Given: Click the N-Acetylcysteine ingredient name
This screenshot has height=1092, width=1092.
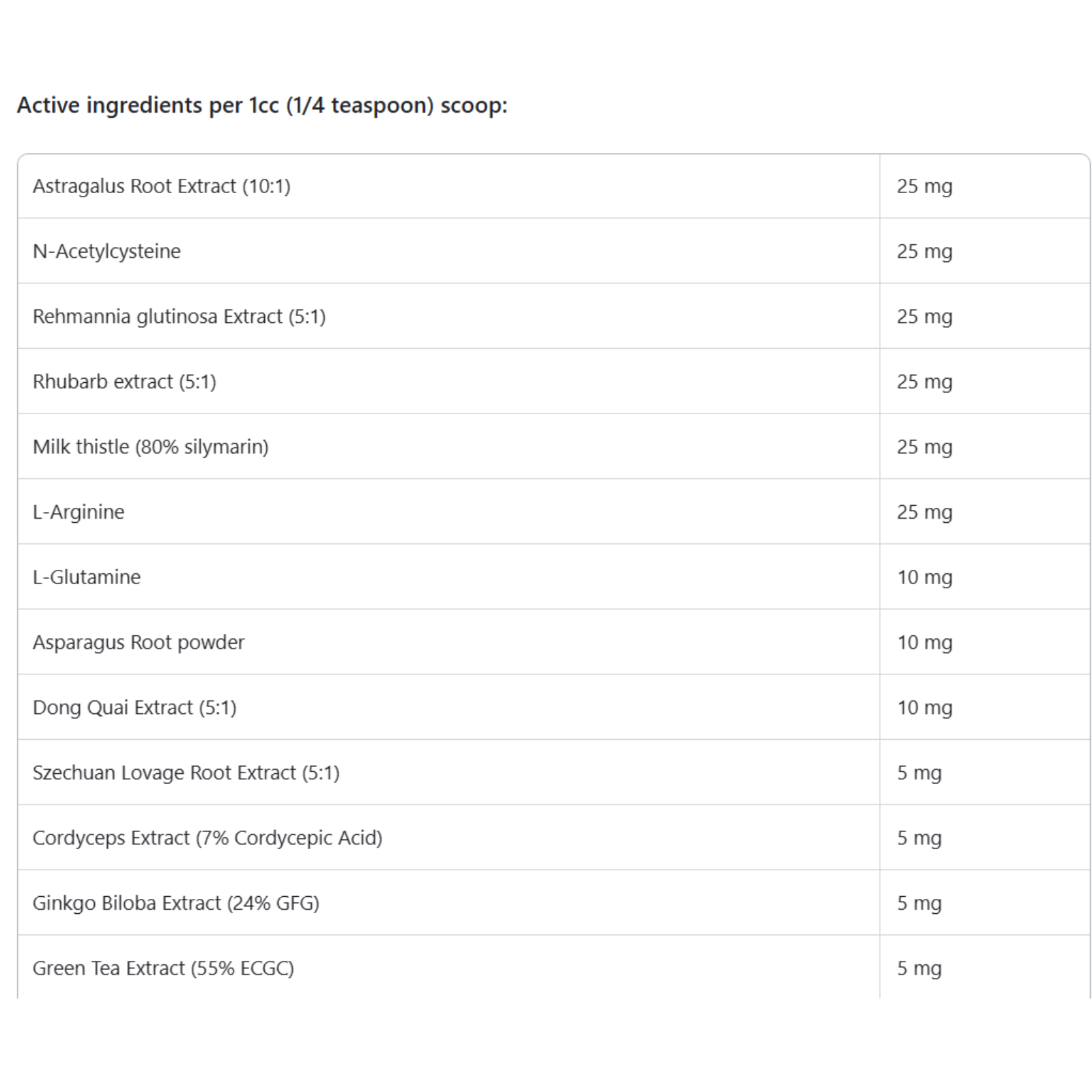Looking at the screenshot, I should click(106, 251).
